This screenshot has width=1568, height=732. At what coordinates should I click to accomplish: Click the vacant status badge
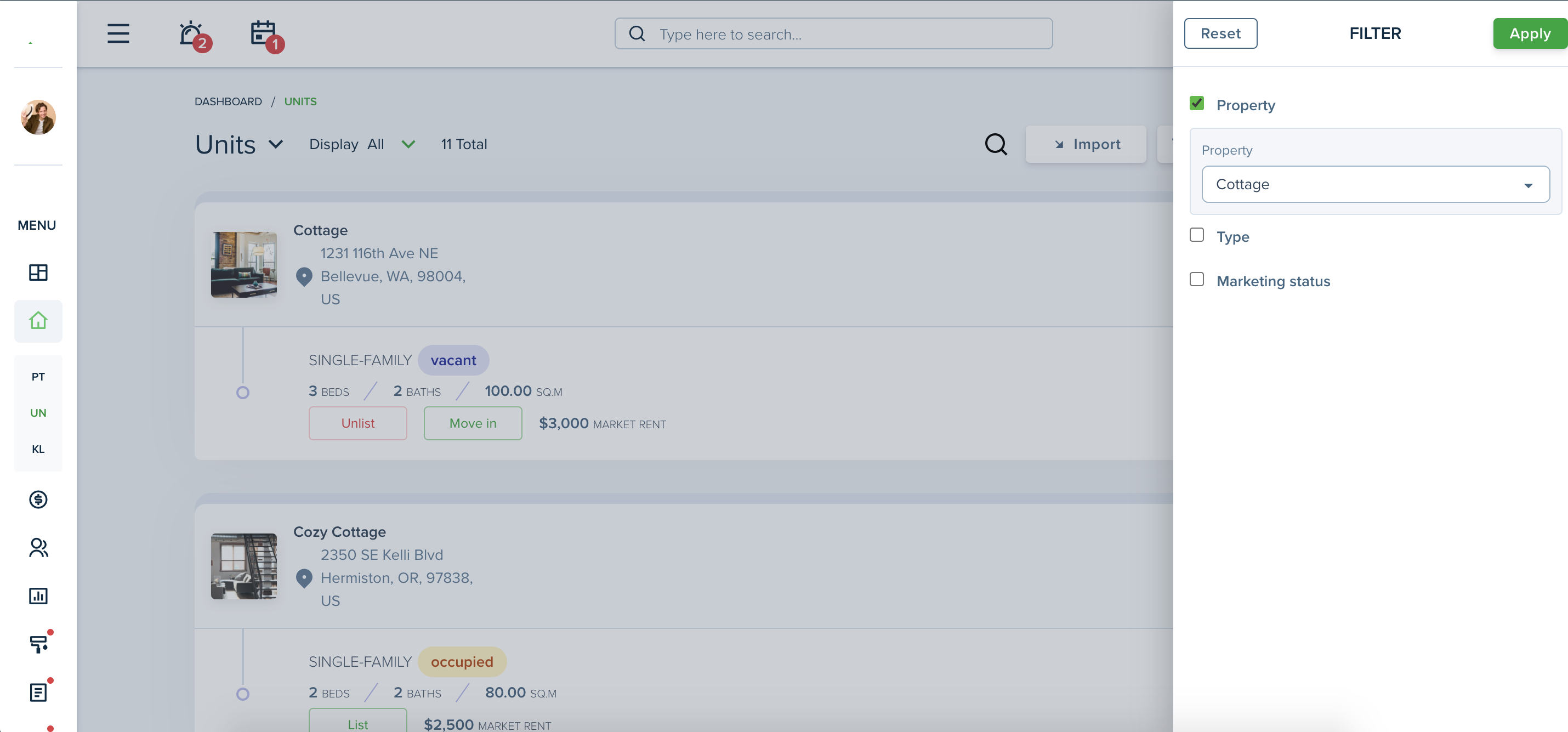point(453,361)
